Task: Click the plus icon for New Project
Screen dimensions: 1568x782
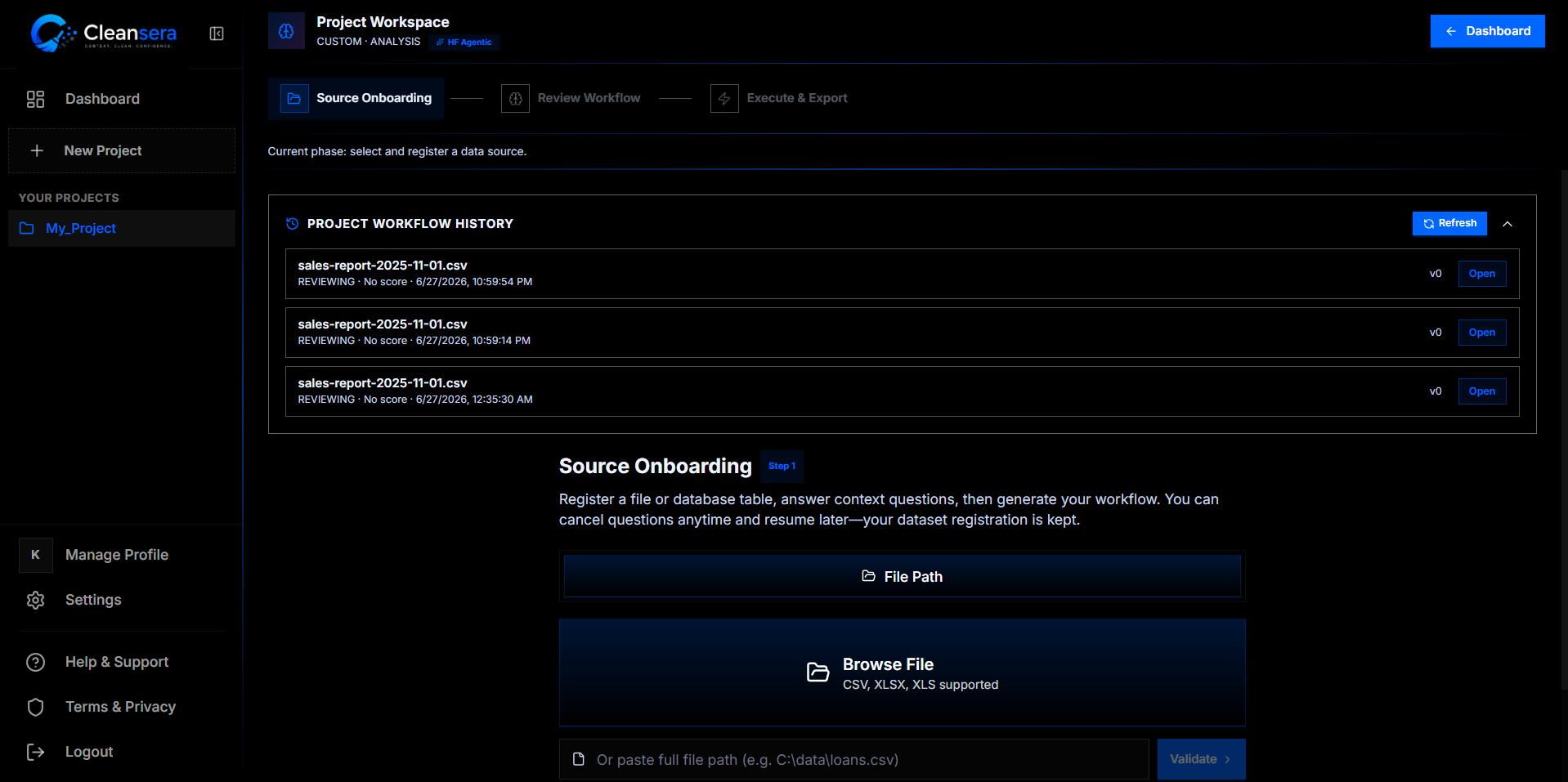Action: [x=37, y=150]
